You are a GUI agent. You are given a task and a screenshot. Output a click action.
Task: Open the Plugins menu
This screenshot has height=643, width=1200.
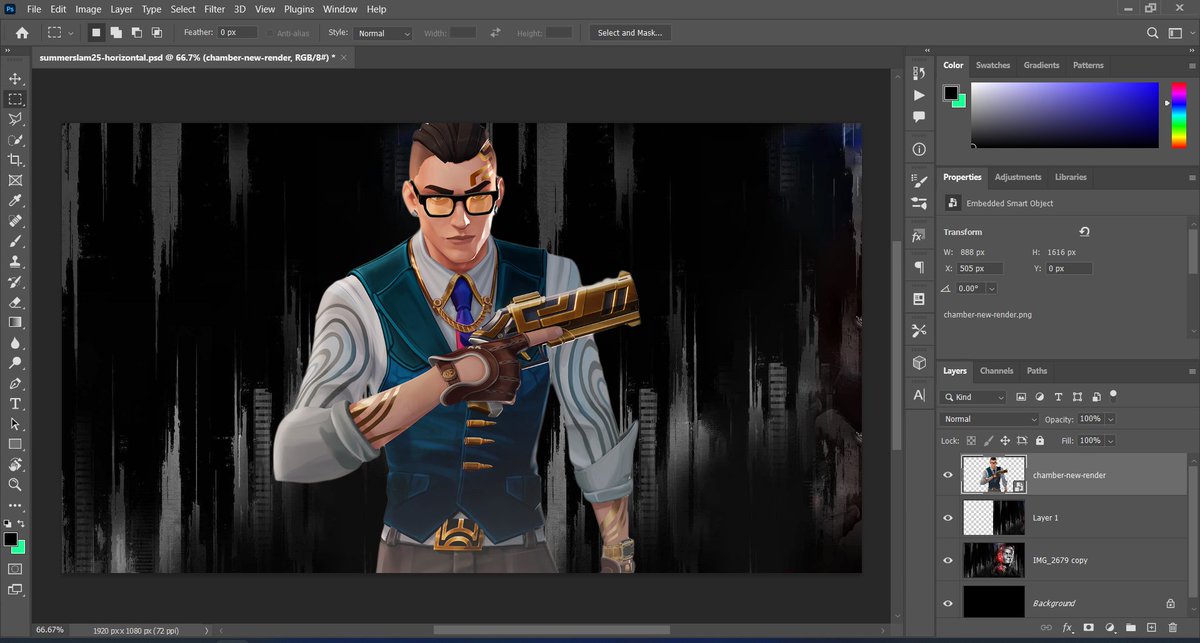tap(299, 9)
